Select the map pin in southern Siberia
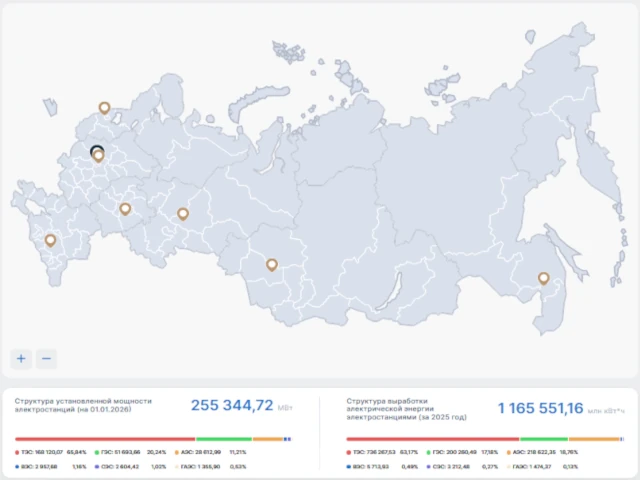Viewport: 640px width, 480px height. 272,265
